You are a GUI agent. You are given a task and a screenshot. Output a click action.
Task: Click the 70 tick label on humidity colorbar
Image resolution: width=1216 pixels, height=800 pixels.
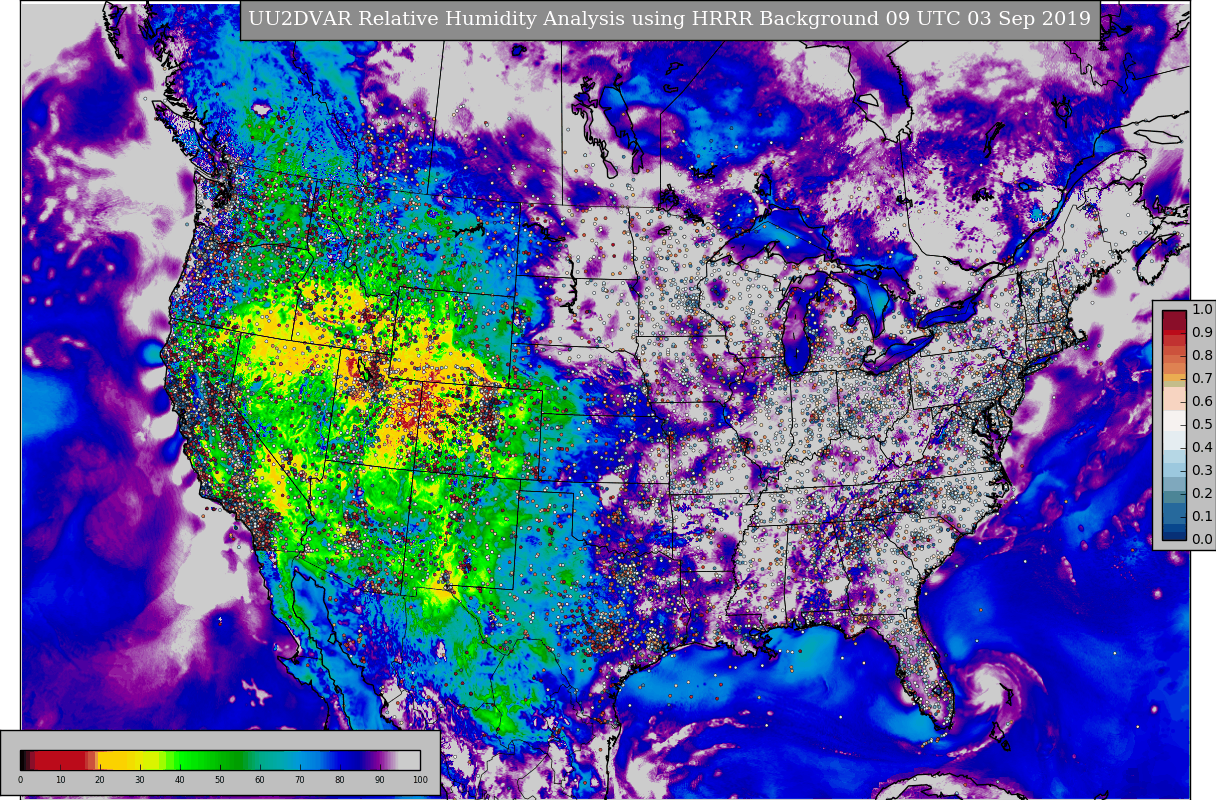[300, 780]
